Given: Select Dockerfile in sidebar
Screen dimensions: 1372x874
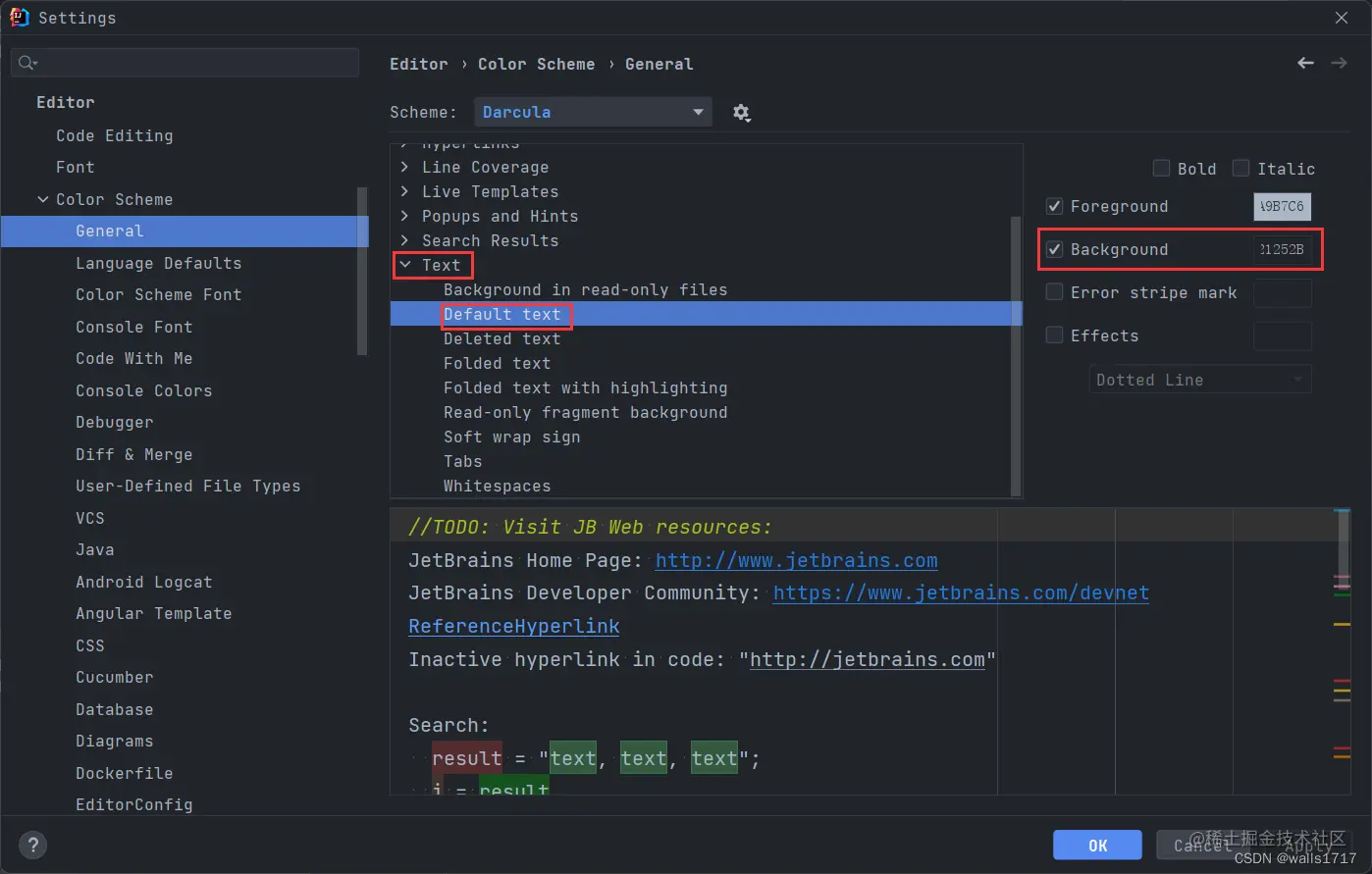Looking at the screenshot, I should pos(124,773).
